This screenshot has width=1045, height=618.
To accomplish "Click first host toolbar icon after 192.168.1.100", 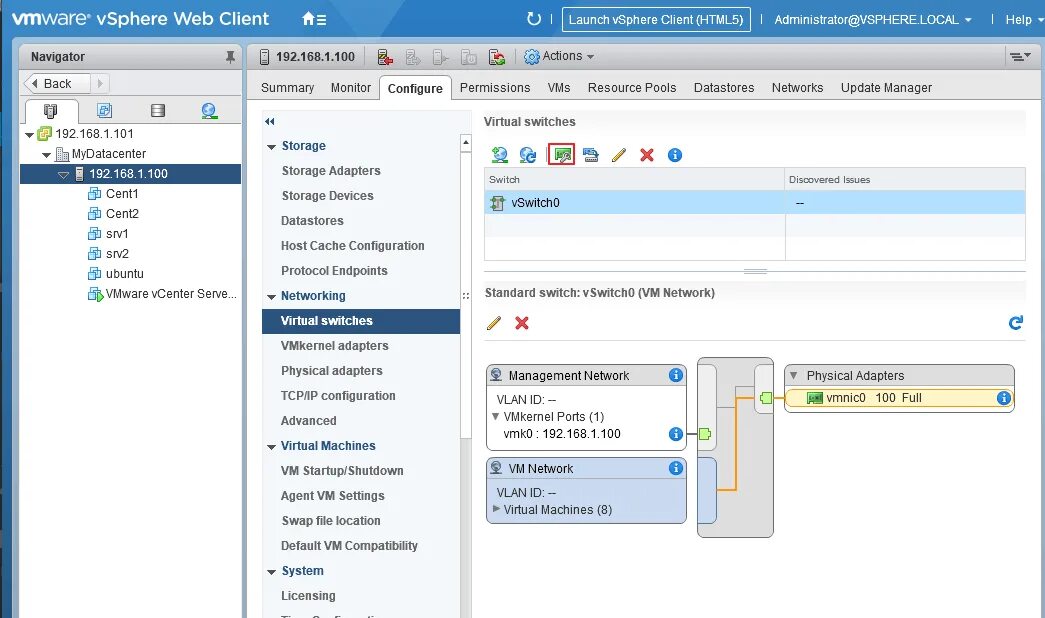I will click(385, 57).
